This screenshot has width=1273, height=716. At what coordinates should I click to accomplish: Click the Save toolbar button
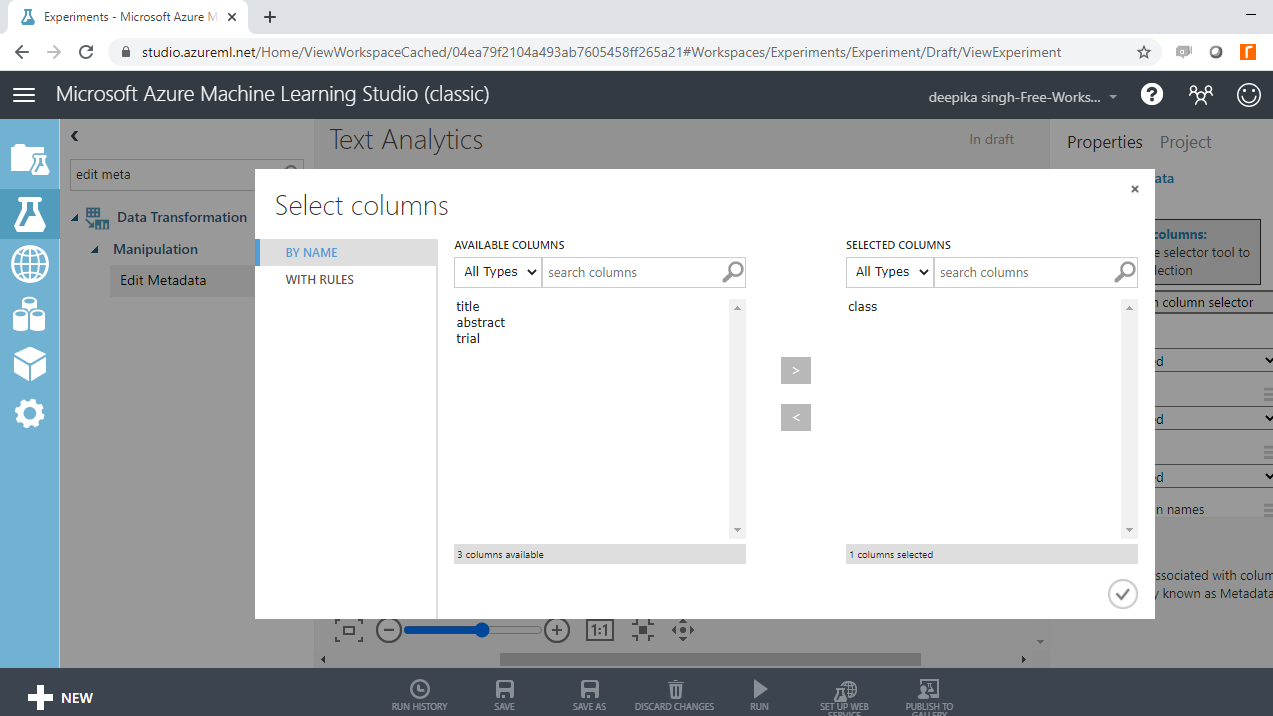[x=505, y=695]
